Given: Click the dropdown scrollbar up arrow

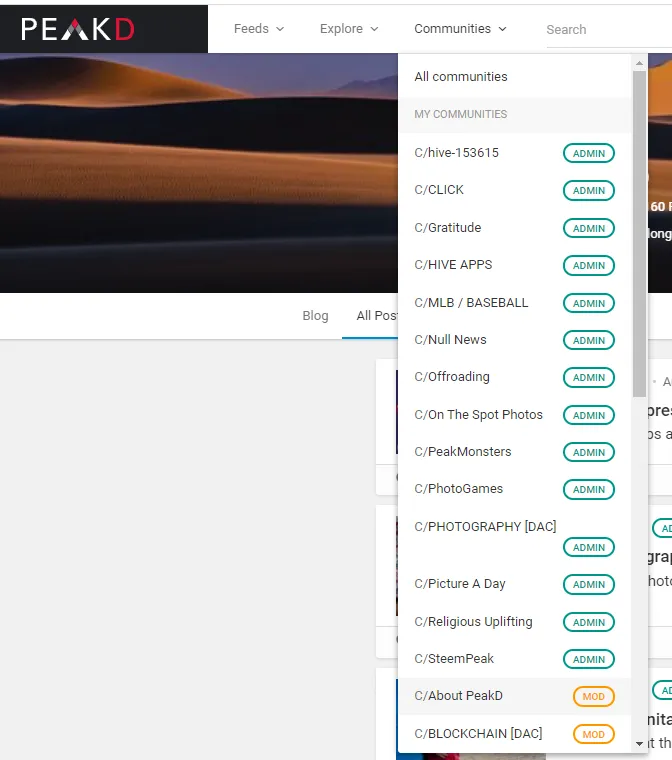Looking at the screenshot, I should [640, 63].
